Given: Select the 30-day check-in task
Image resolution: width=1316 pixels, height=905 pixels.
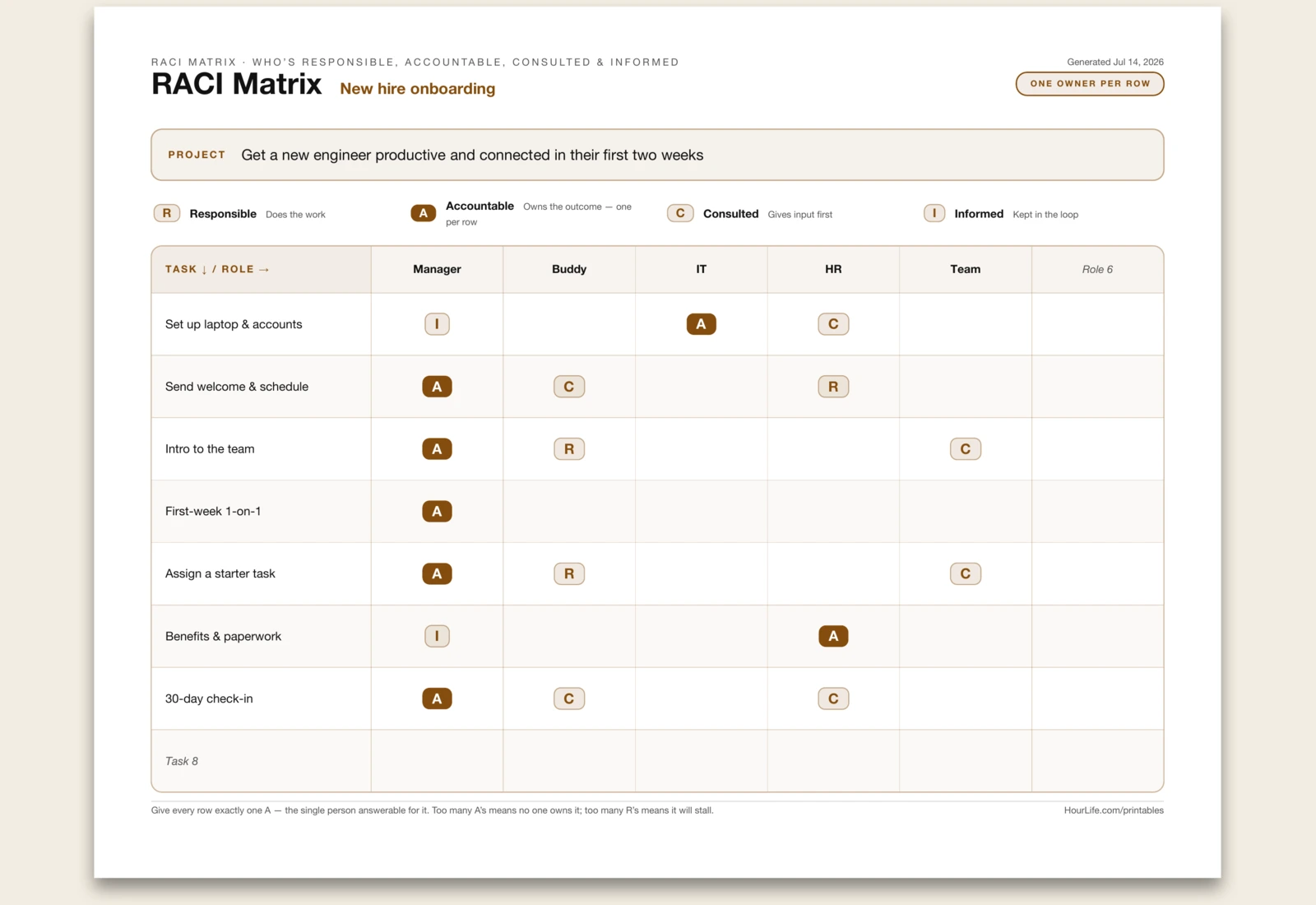Looking at the screenshot, I should [209, 698].
